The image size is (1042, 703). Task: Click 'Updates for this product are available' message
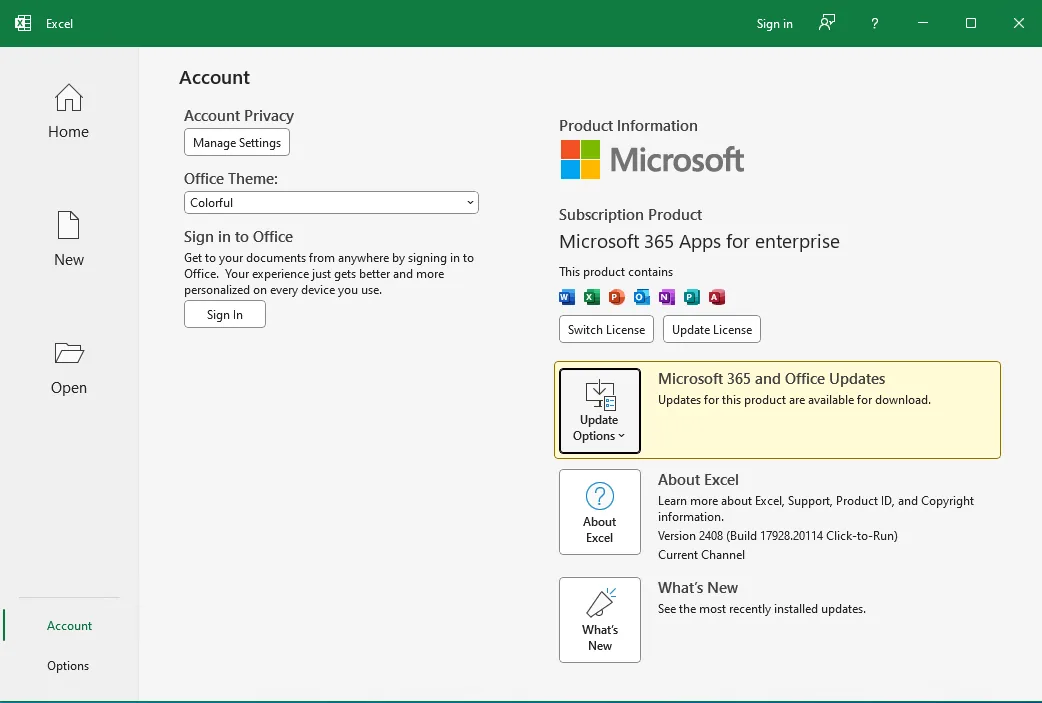pyautogui.click(x=794, y=400)
